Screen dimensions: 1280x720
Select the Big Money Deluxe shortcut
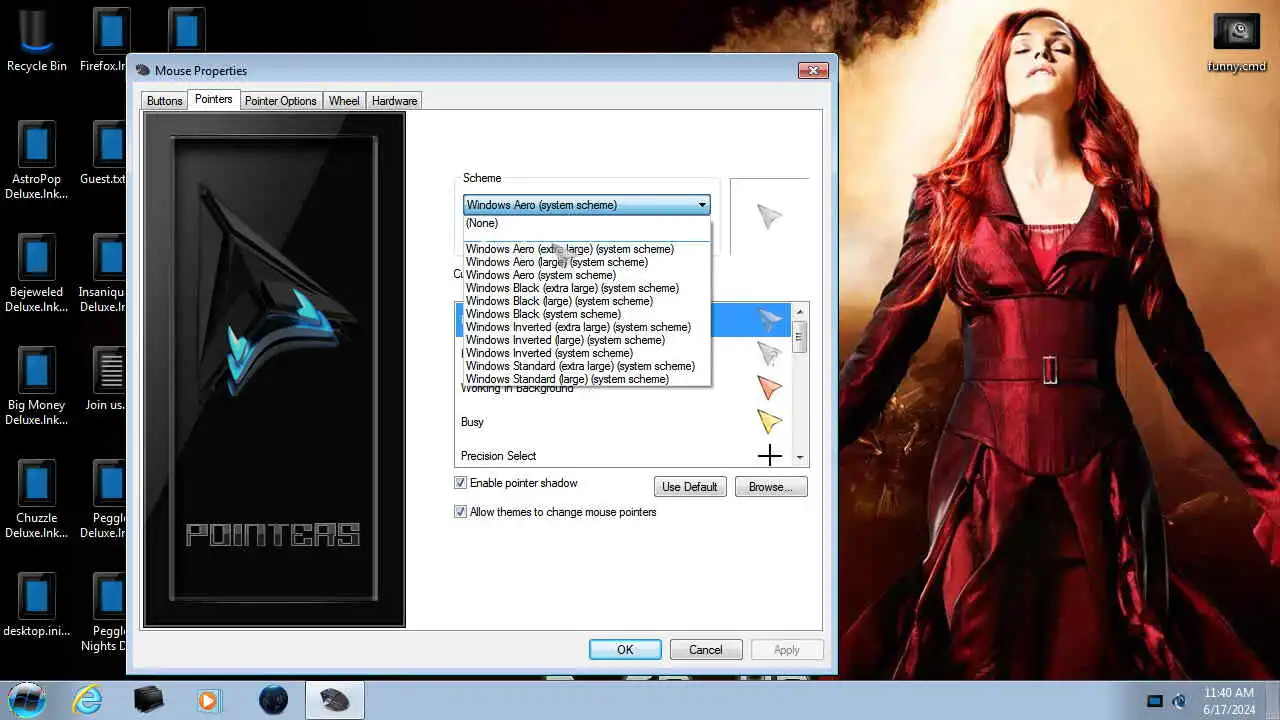click(36, 386)
